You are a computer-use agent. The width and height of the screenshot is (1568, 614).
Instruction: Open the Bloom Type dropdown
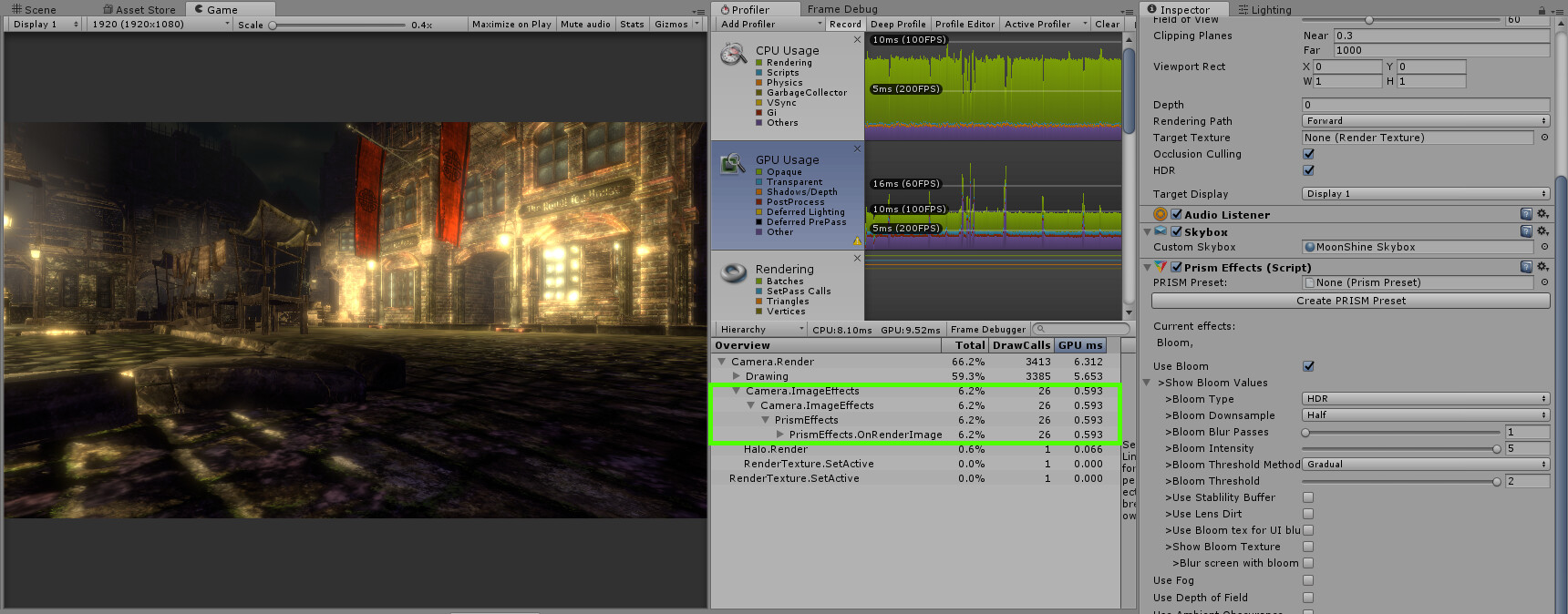click(1426, 399)
